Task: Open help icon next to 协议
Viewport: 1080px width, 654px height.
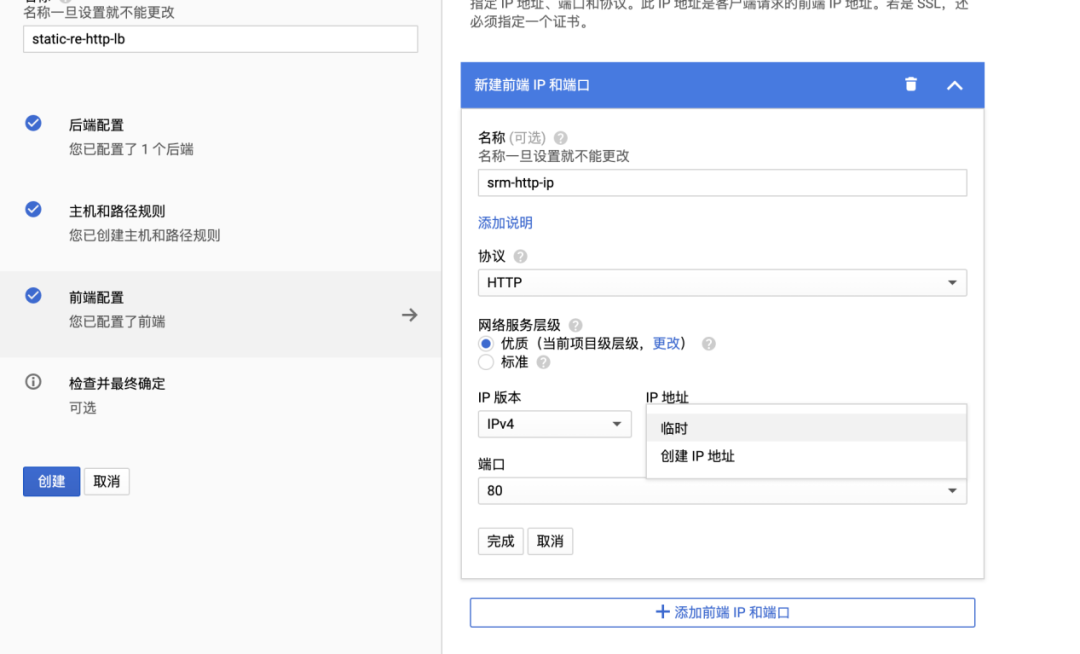Action: click(x=520, y=256)
